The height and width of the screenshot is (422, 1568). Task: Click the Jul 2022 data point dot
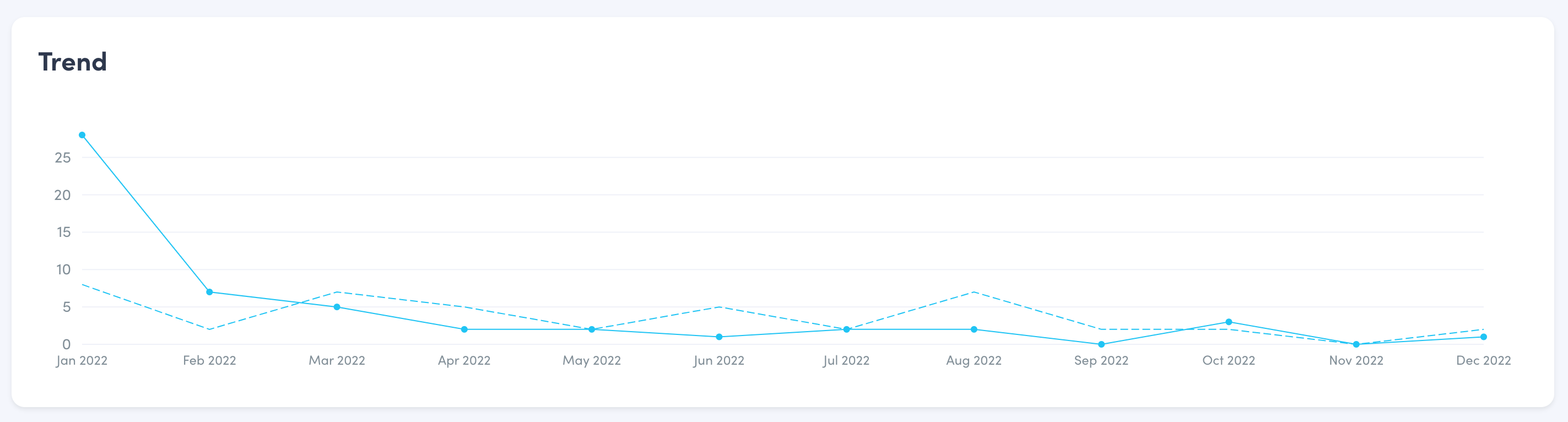[x=847, y=329]
